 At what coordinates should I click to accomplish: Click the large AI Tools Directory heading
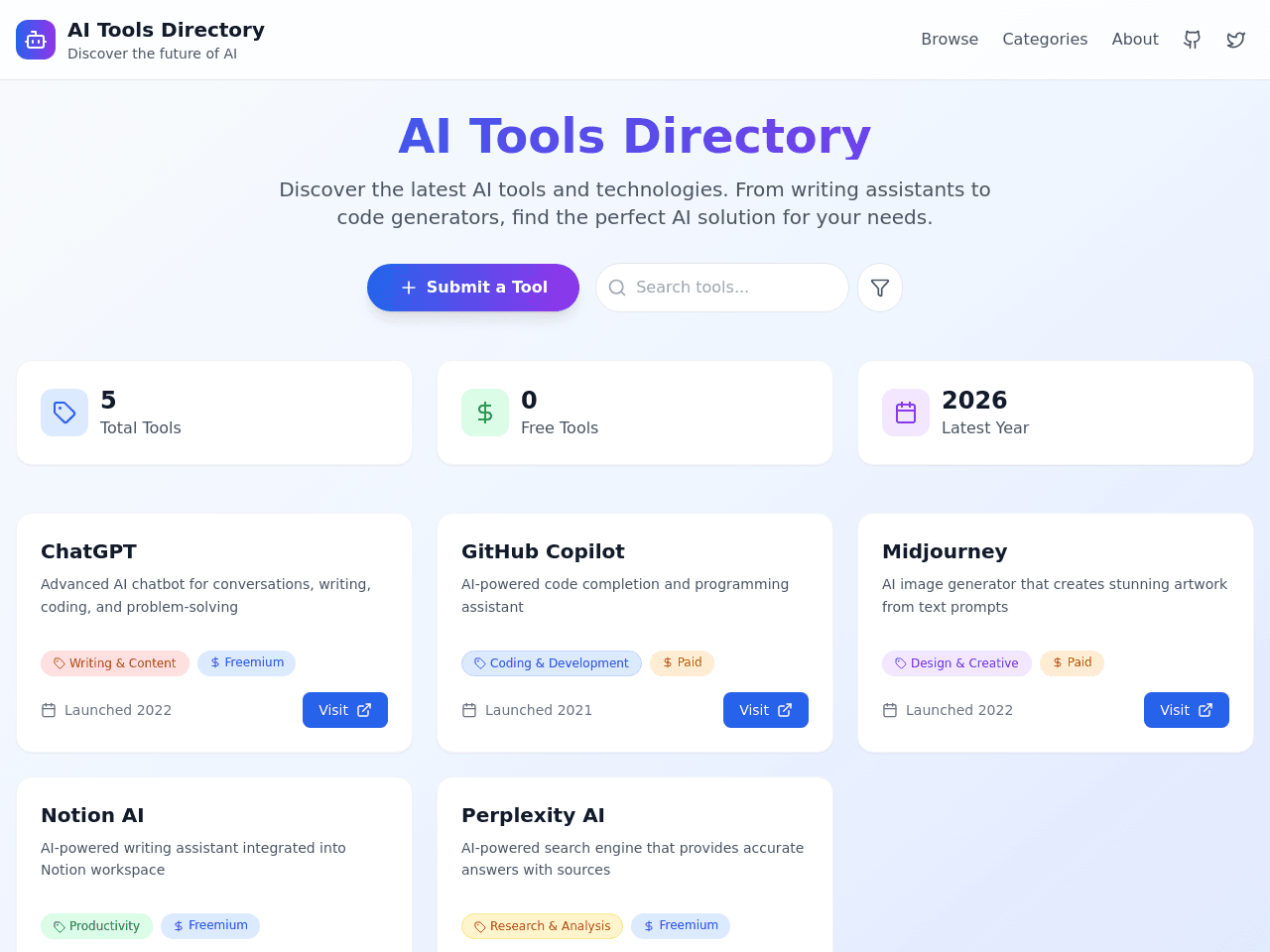(635, 136)
